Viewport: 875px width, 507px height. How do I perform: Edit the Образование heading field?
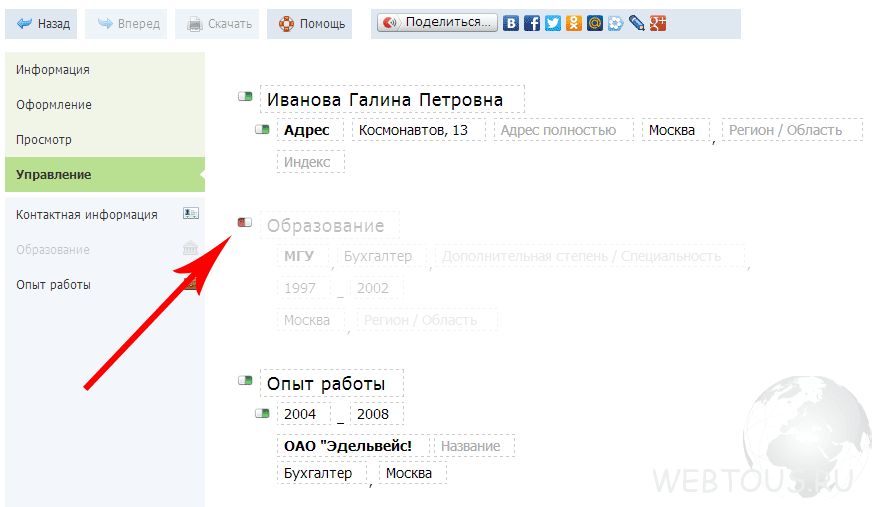(330, 226)
